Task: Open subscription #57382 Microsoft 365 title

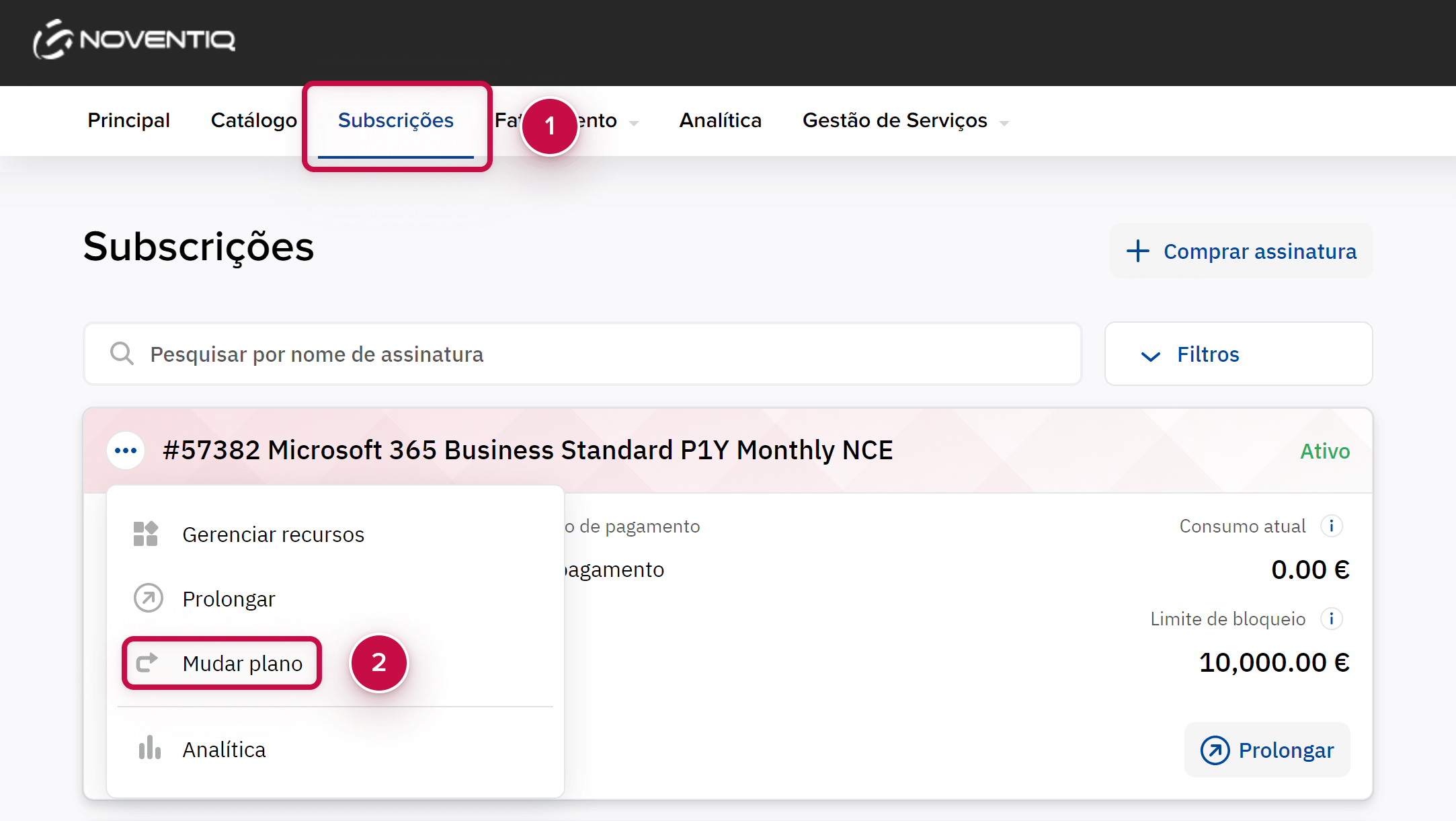Action: [528, 450]
